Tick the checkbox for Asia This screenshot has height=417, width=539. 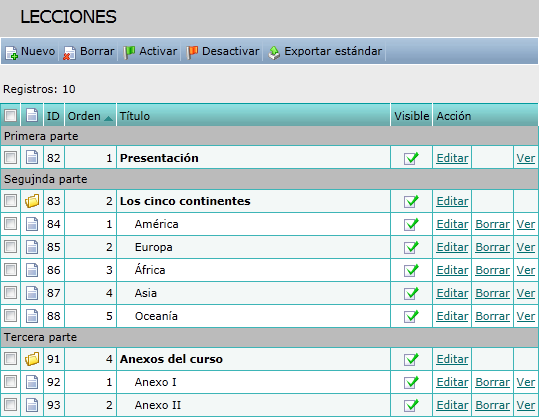tap(10, 293)
